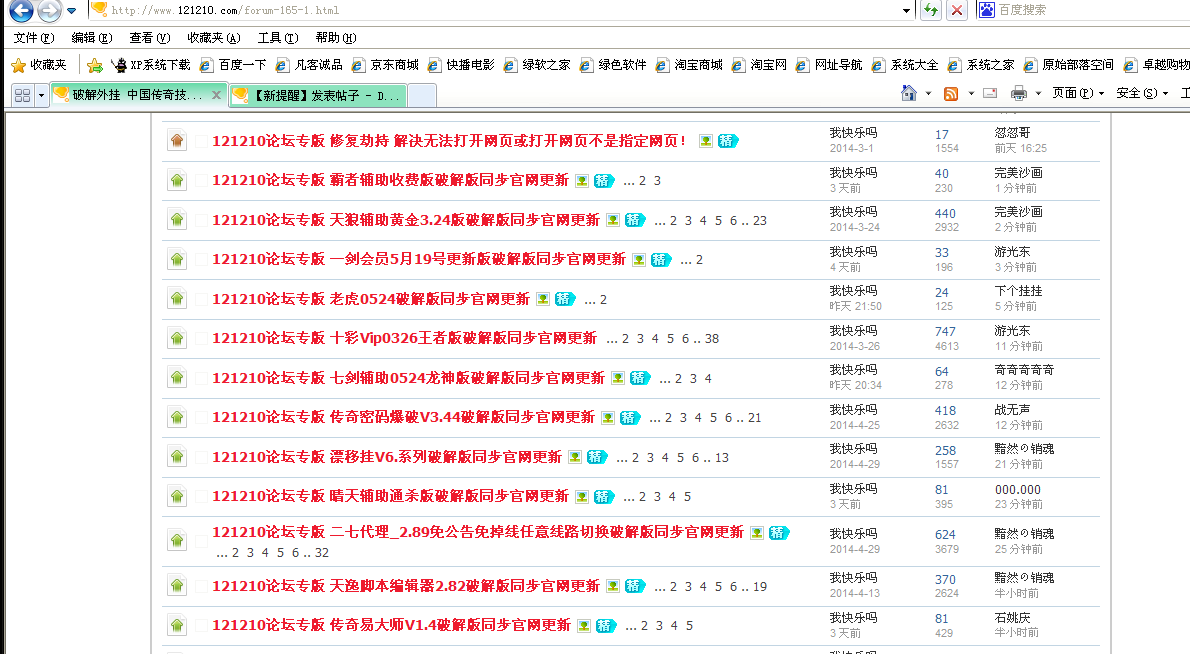
Task: Open the 编辑(E) menu
Action: [92, 38]
